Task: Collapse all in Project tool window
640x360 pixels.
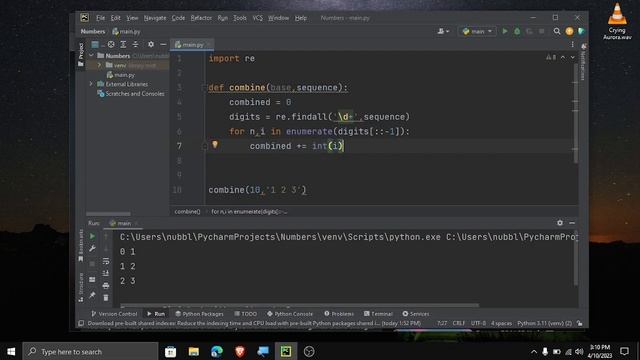Action: [135, 44]
